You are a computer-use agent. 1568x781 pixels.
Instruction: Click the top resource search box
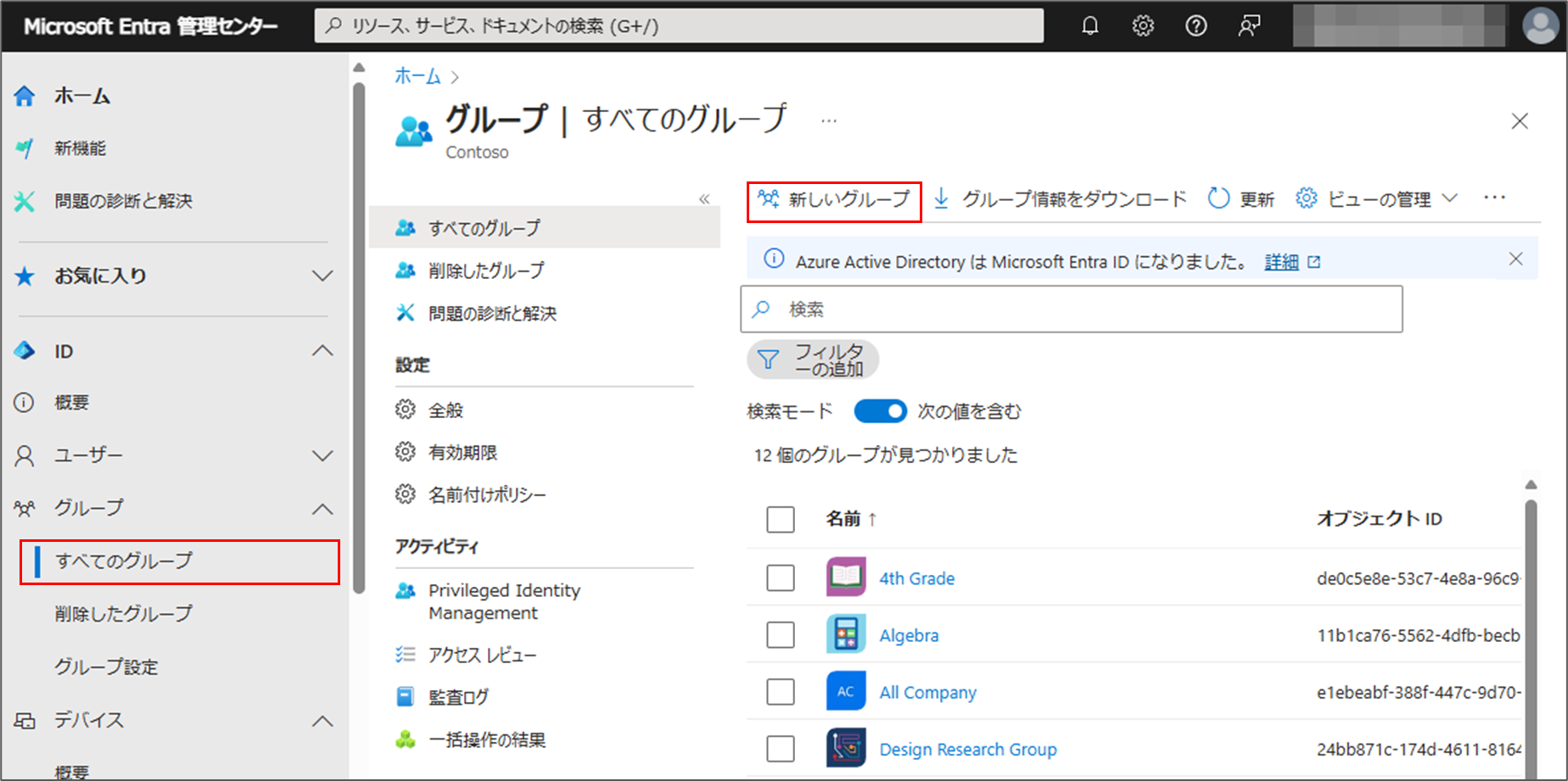pyautogui.click(x=679, y=25)
